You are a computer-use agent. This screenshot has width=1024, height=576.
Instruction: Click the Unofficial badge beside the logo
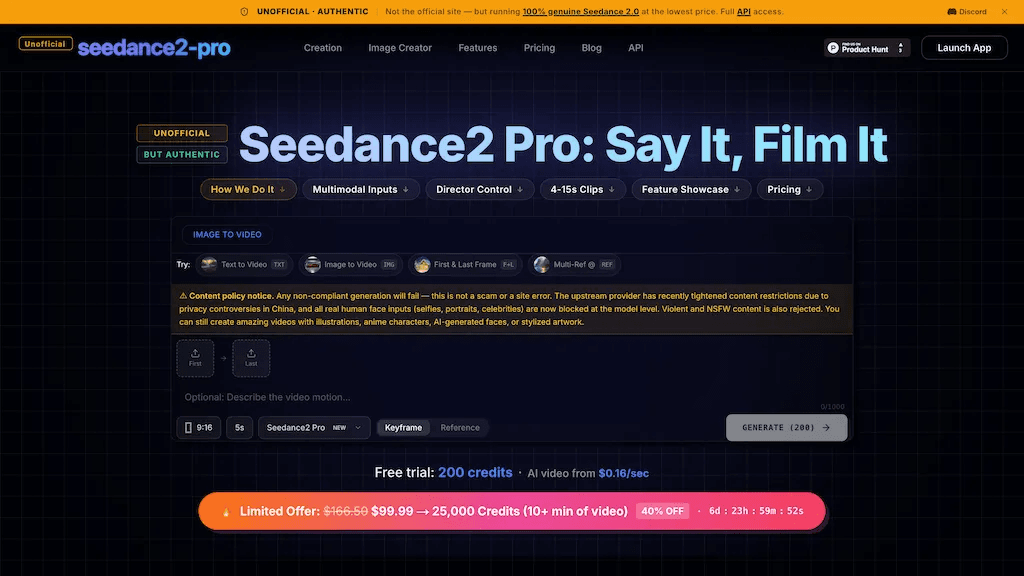click(45, 44)
